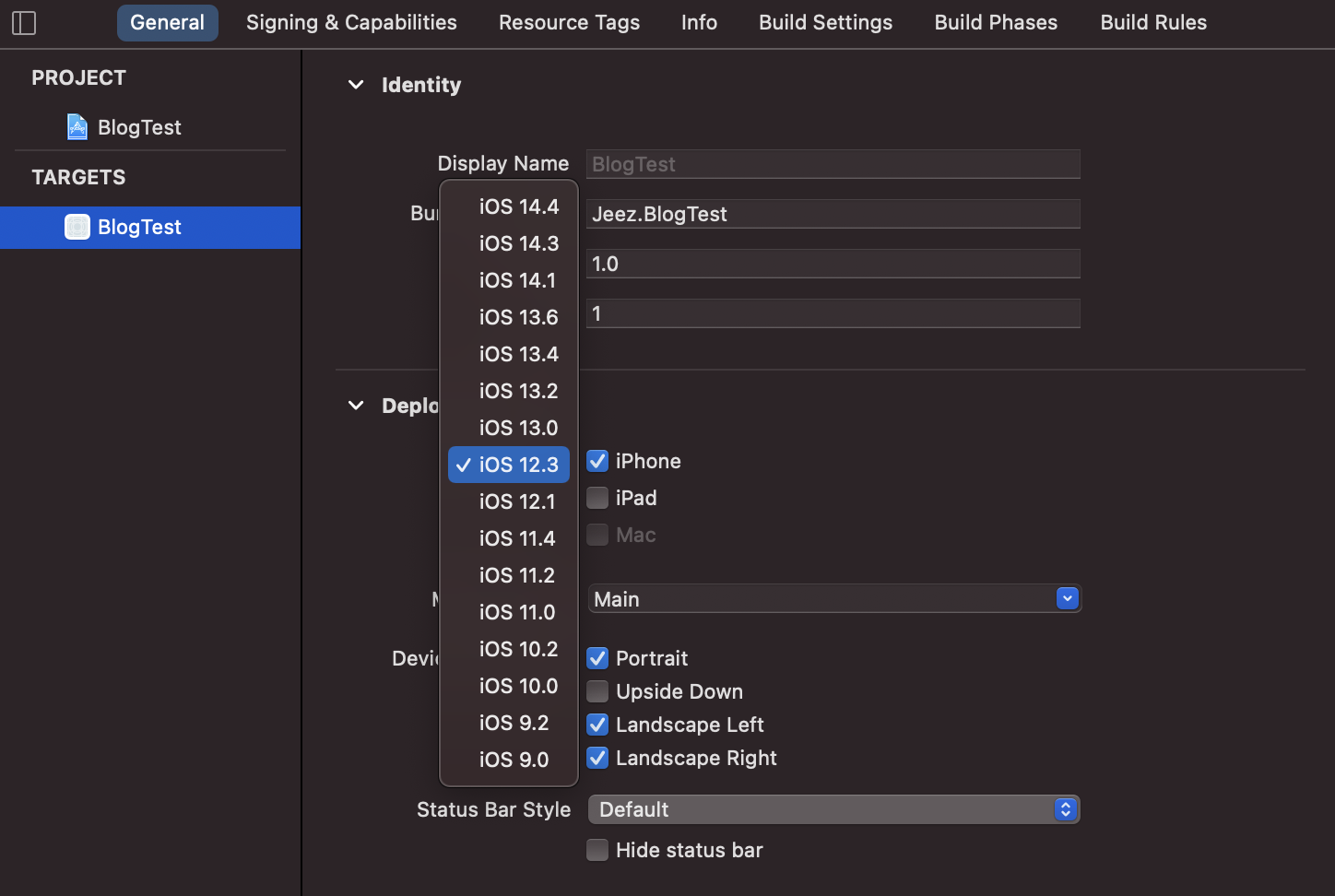The width and height of the screenshot is (1335, 896).
Task: Enable the iPad device checkbox
Action: click(x=597, y=498)
